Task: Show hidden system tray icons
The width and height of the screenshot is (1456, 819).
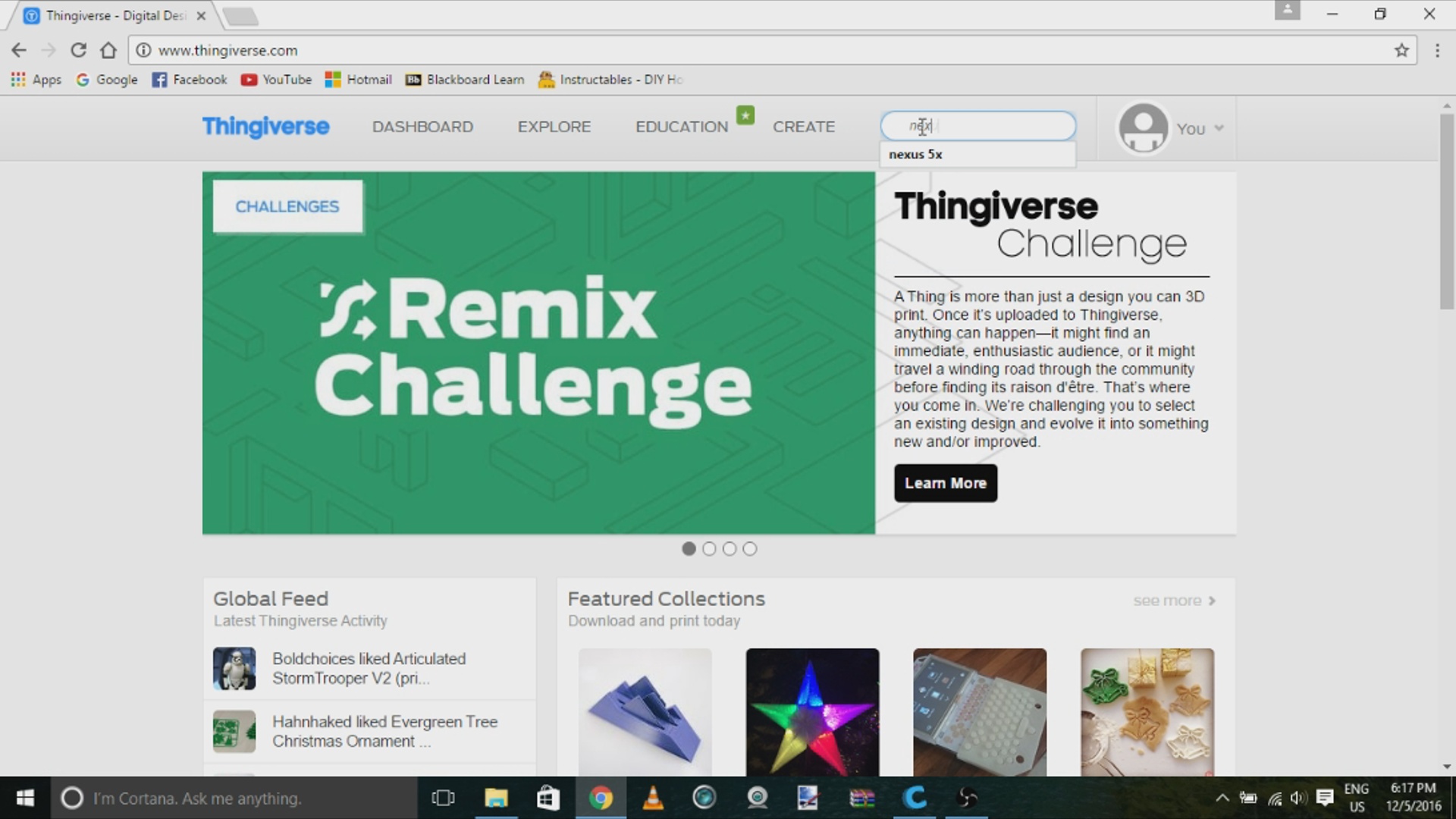Action: coord(1222,798)
